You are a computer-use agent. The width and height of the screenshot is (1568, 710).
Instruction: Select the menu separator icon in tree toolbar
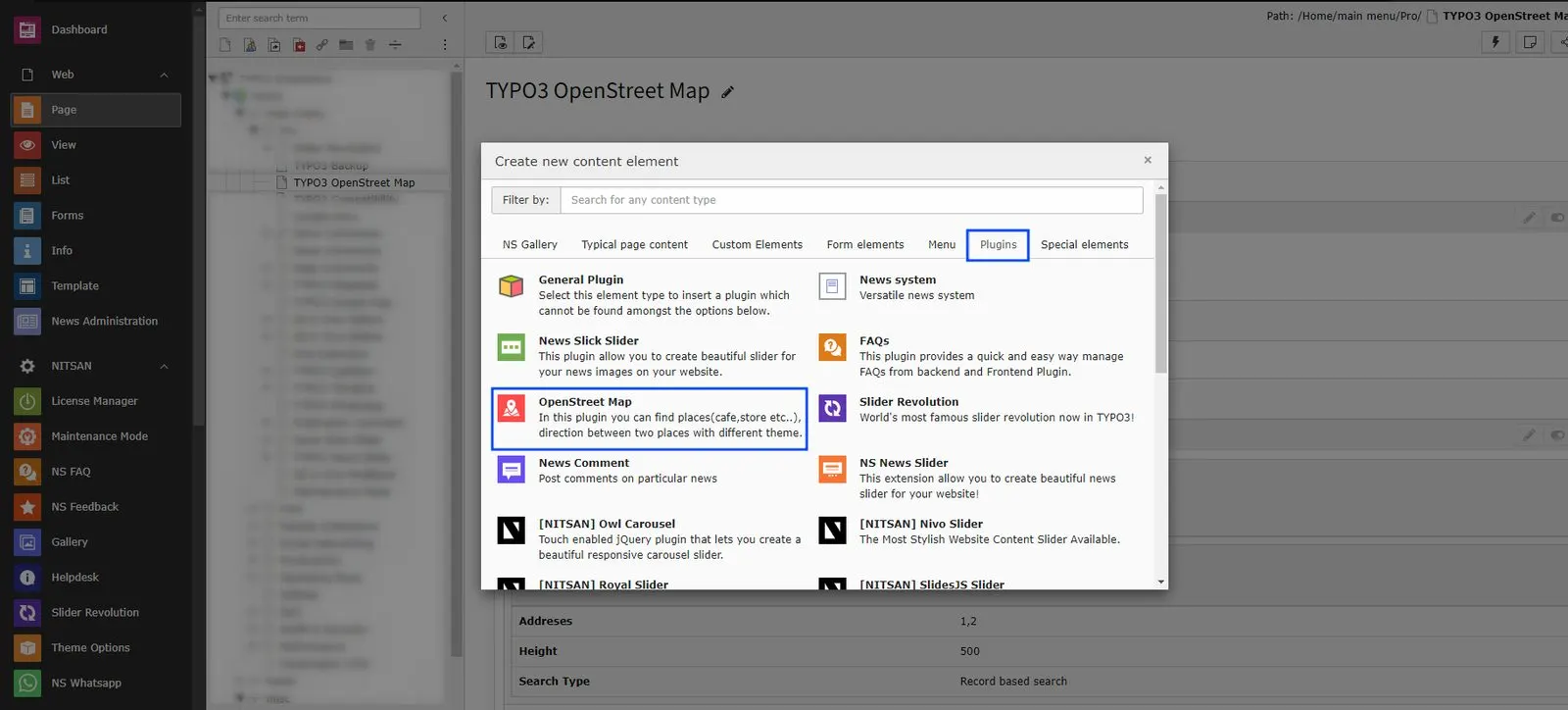[395, 45]
